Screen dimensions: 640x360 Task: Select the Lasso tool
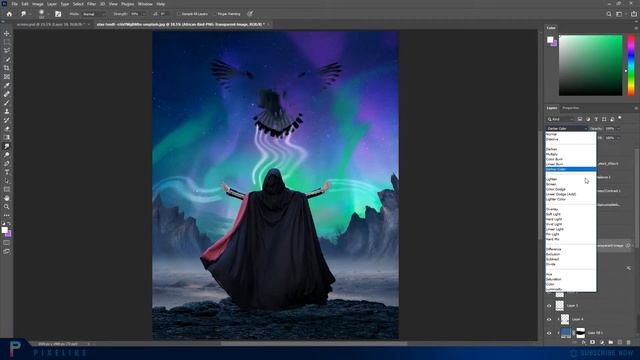7,51
